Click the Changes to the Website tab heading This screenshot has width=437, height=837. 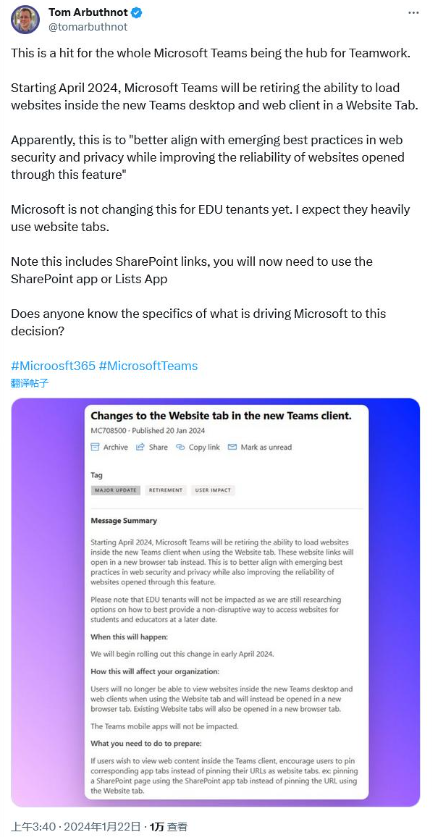coord(221,415)
